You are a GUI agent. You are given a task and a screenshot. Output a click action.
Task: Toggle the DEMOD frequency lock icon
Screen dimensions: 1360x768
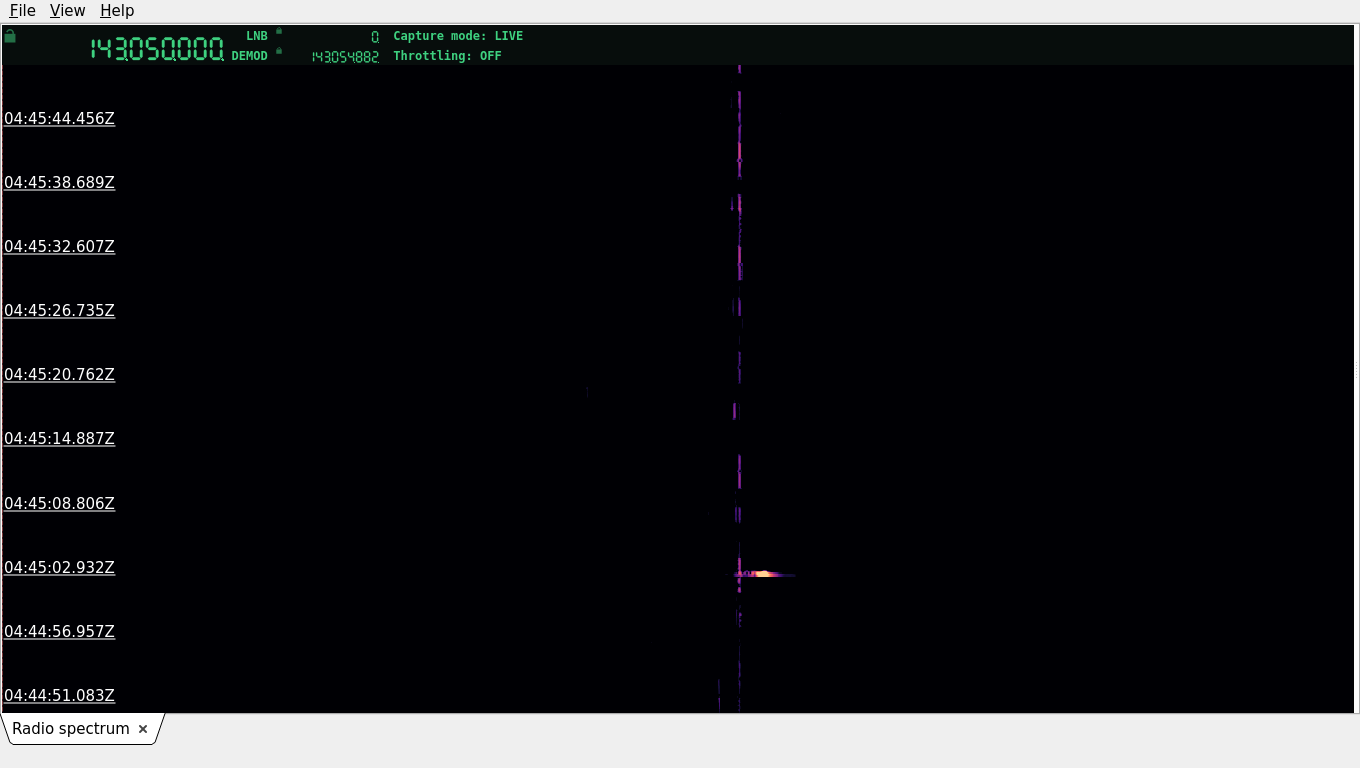tap(279, 51)
